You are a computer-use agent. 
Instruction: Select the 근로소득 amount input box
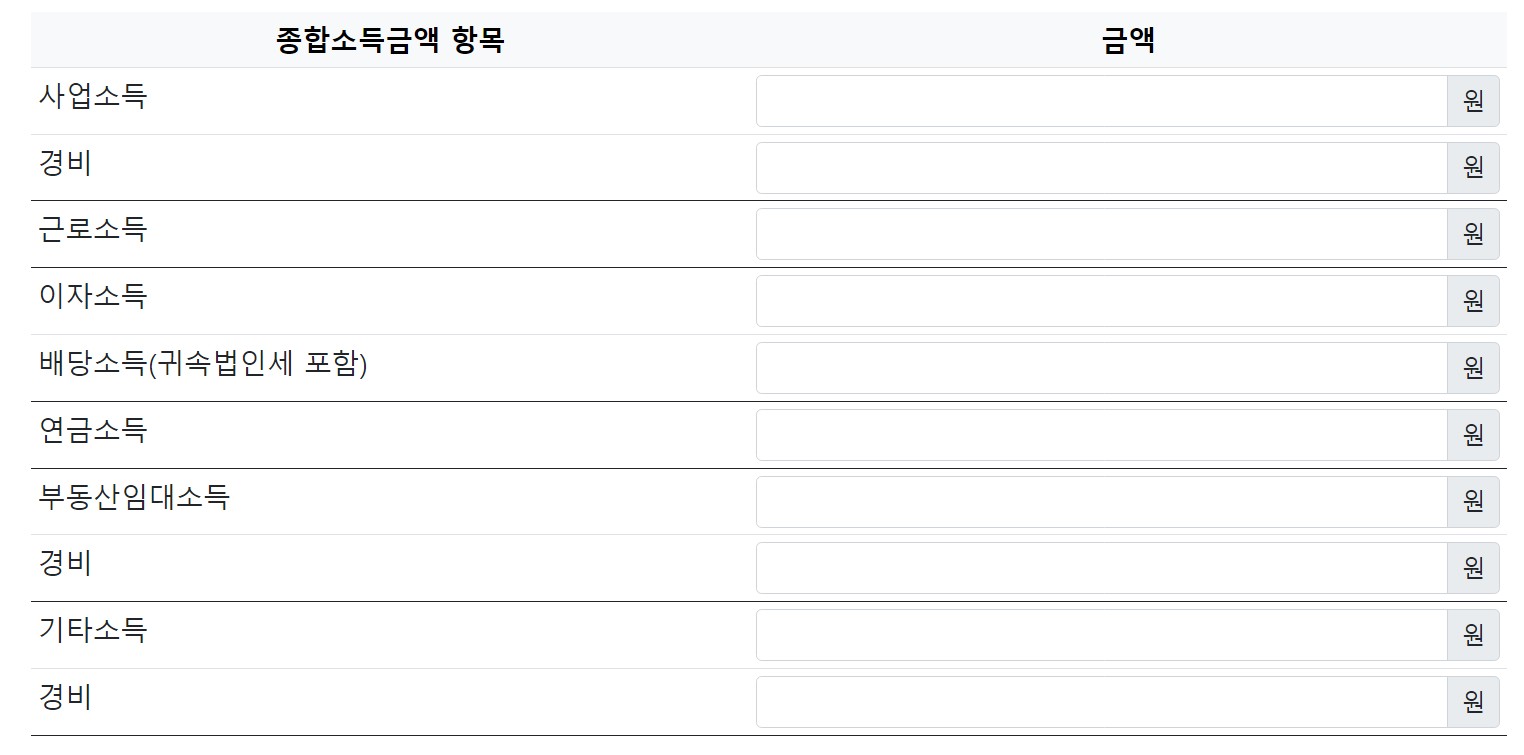point(1102,234)
